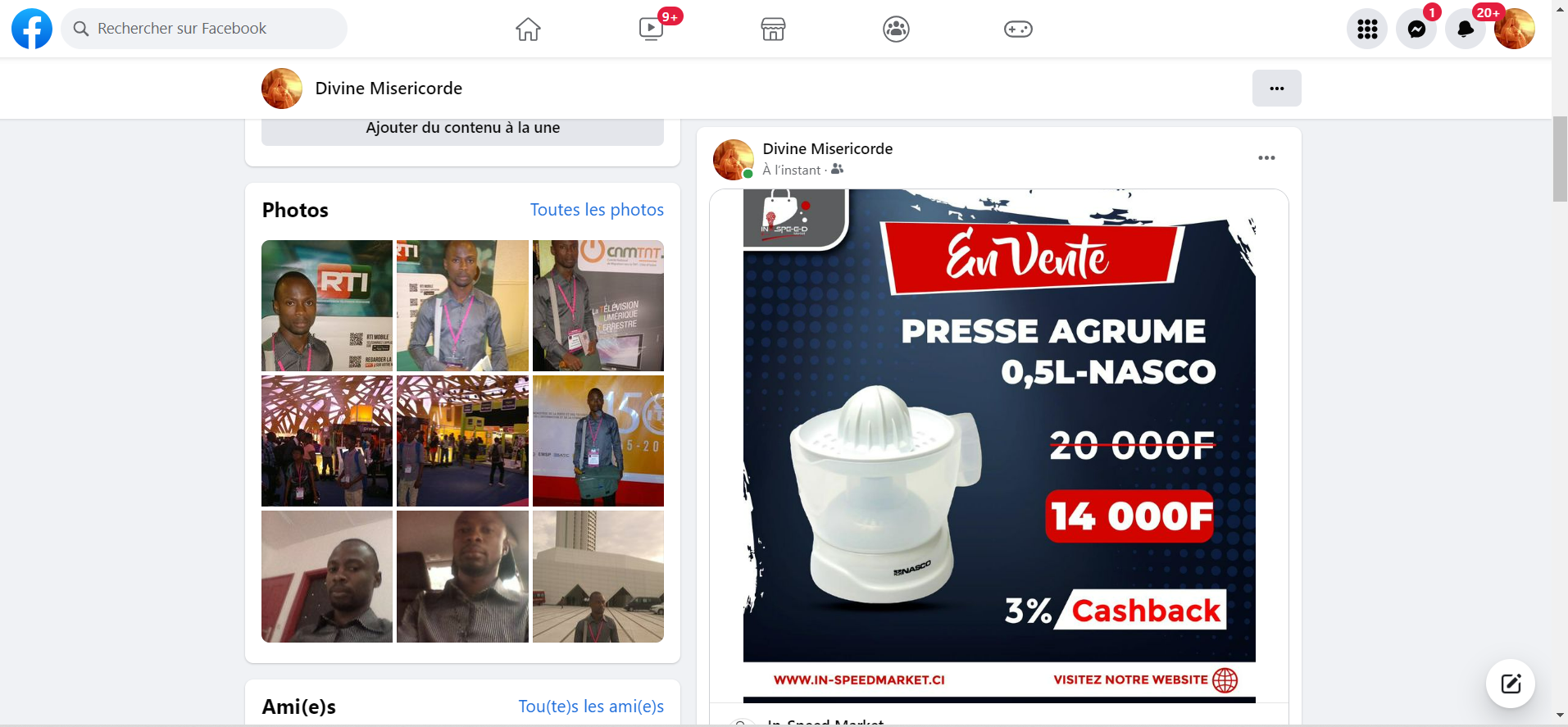Screen dimensions: 1568x727
Task: Click the page vertical scrollbar thumb
Action: click(1560, 160)
